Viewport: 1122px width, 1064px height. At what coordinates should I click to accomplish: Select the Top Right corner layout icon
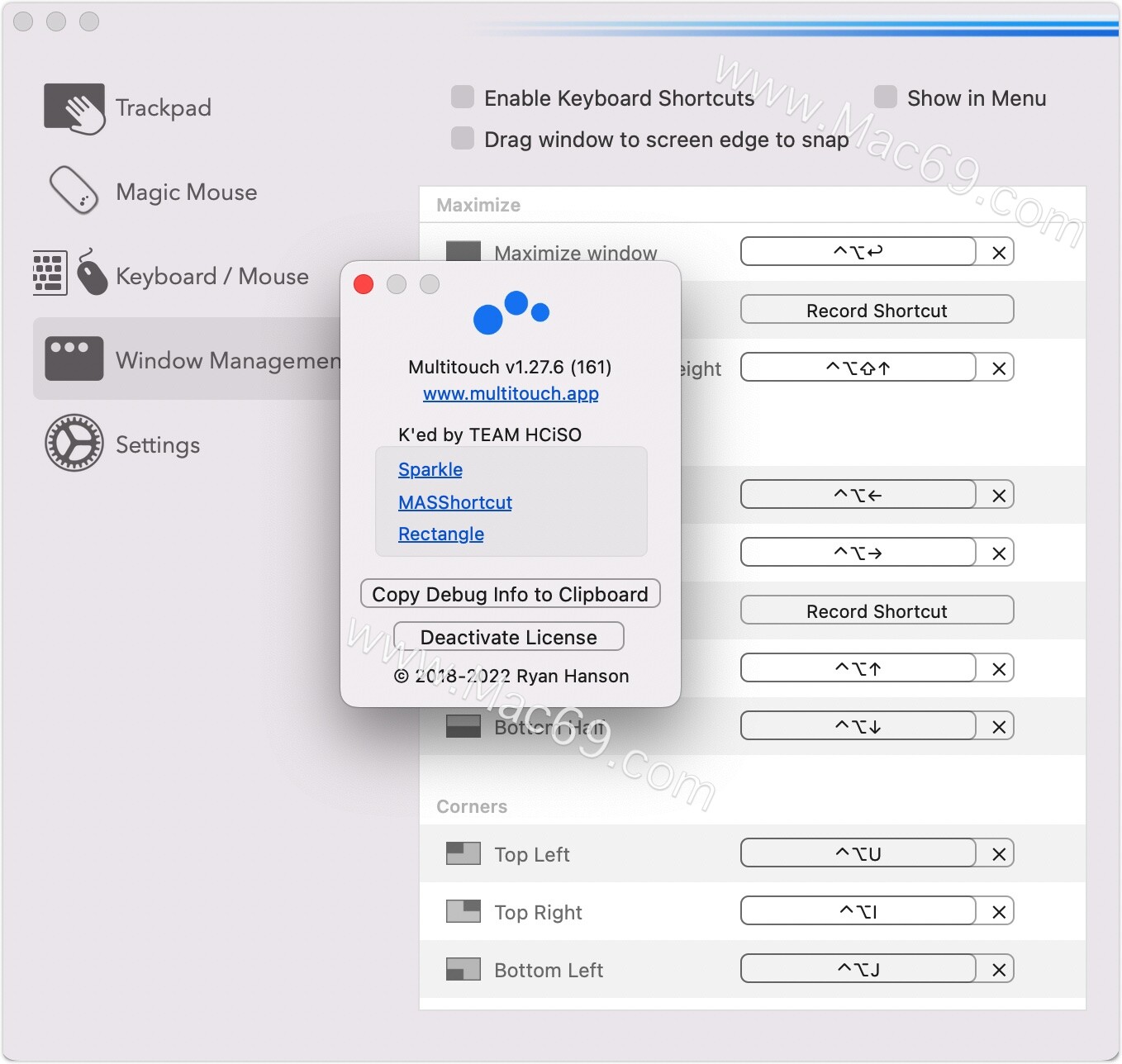point(464,911)
